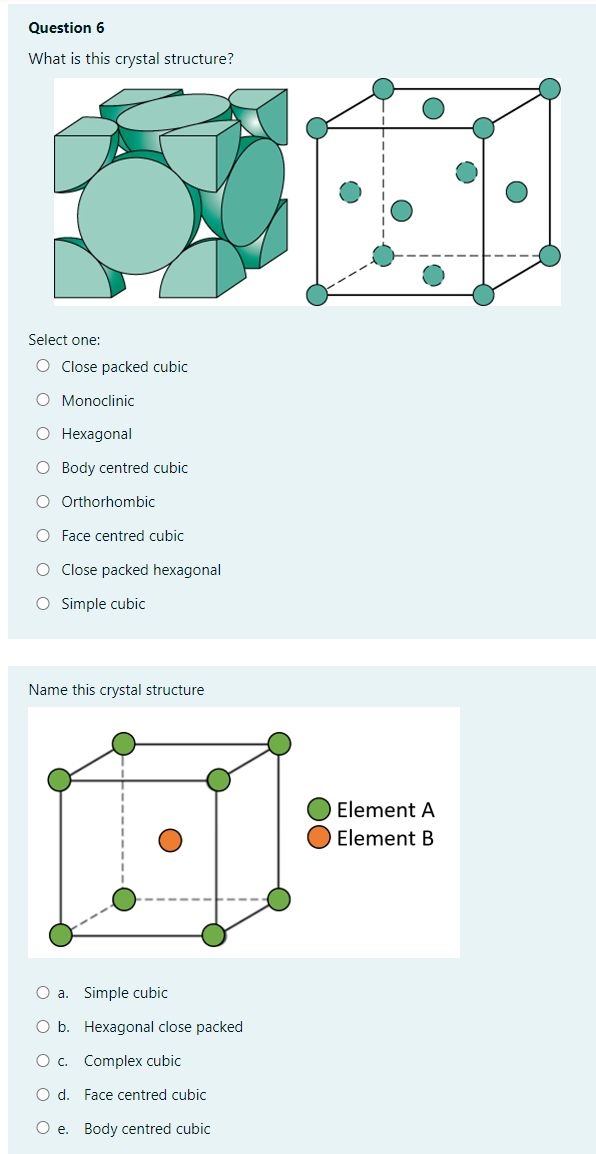Pick answer e, Body centred cubic

click(43, 1128)
